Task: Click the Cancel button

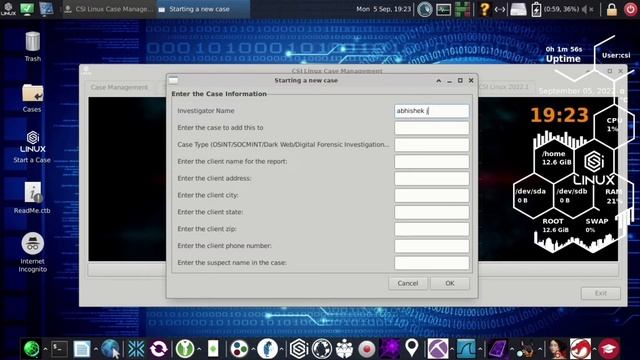Action: click(408, 283)
